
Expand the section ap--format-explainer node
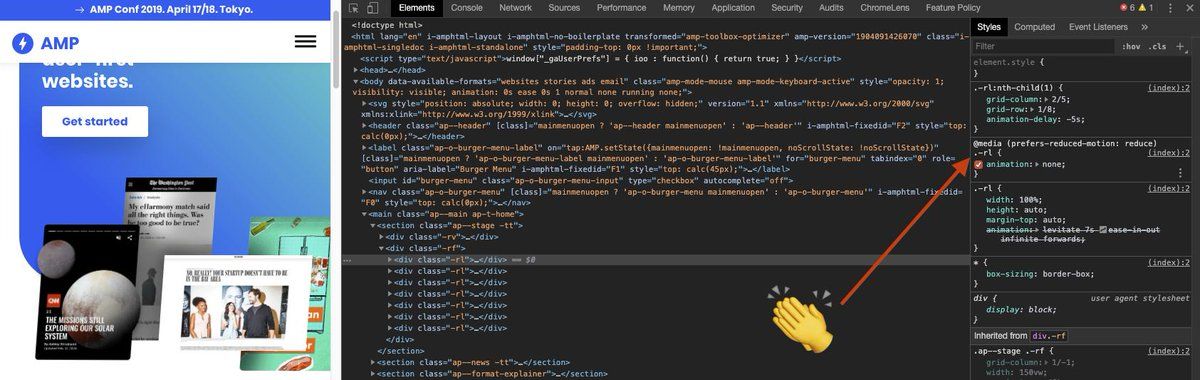pos(372,374)
